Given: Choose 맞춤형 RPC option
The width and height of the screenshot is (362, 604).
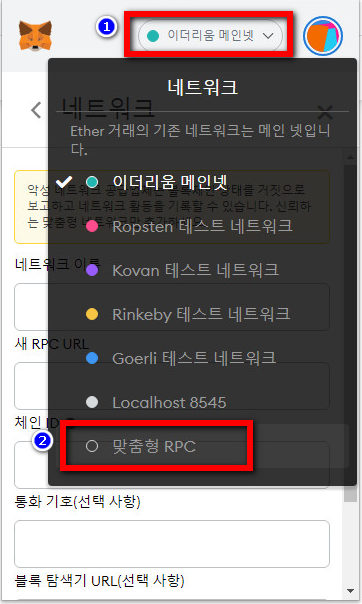Looking at the screenshot, I should (x=202, y=446).
